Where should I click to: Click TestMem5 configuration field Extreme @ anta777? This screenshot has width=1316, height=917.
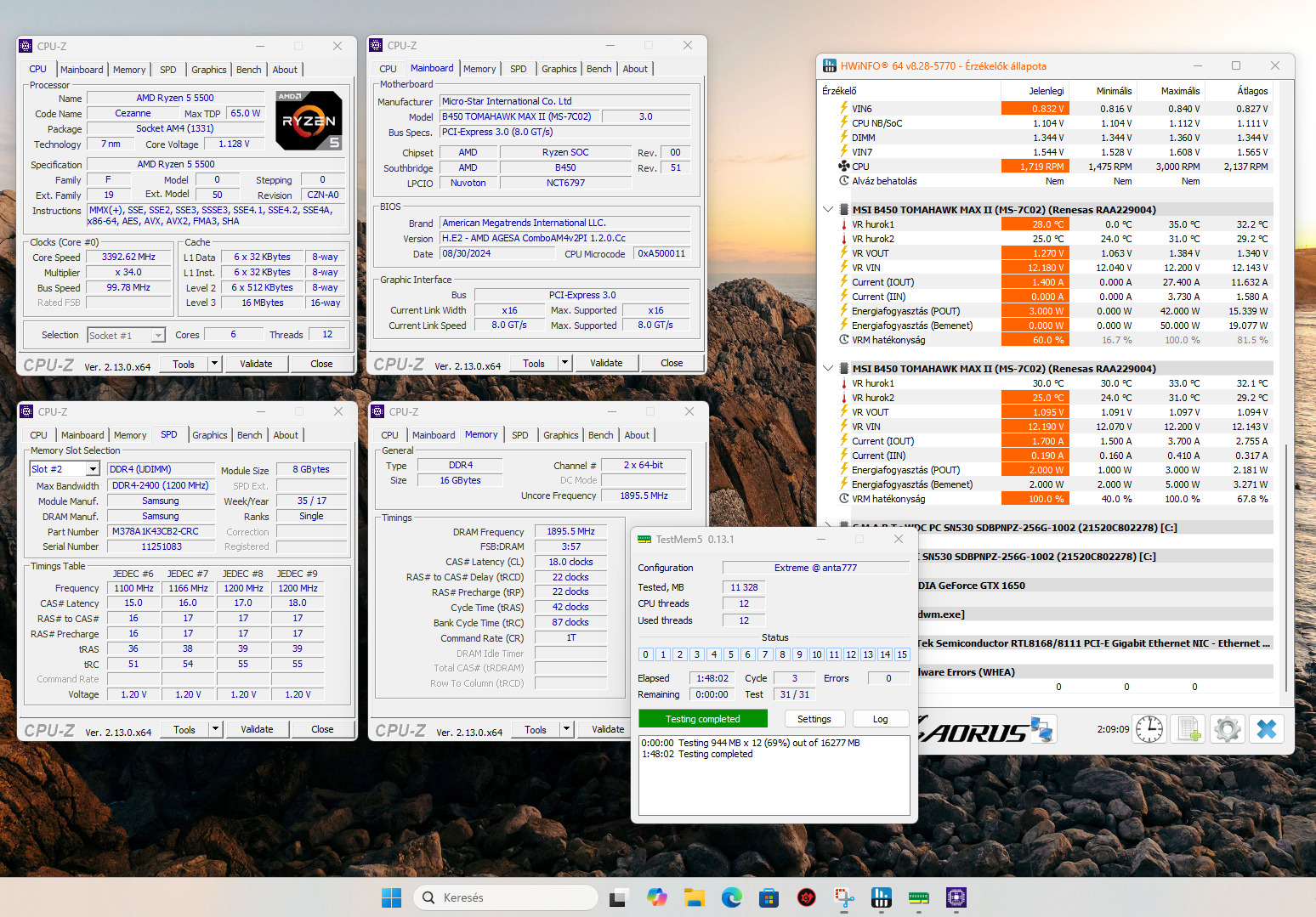point(815,568)
